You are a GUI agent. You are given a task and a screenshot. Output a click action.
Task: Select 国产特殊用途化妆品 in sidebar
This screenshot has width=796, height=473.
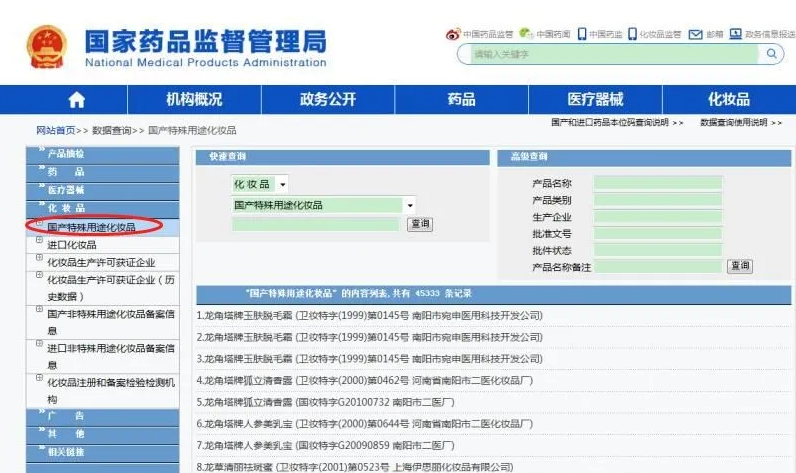[x=91, y=227]
